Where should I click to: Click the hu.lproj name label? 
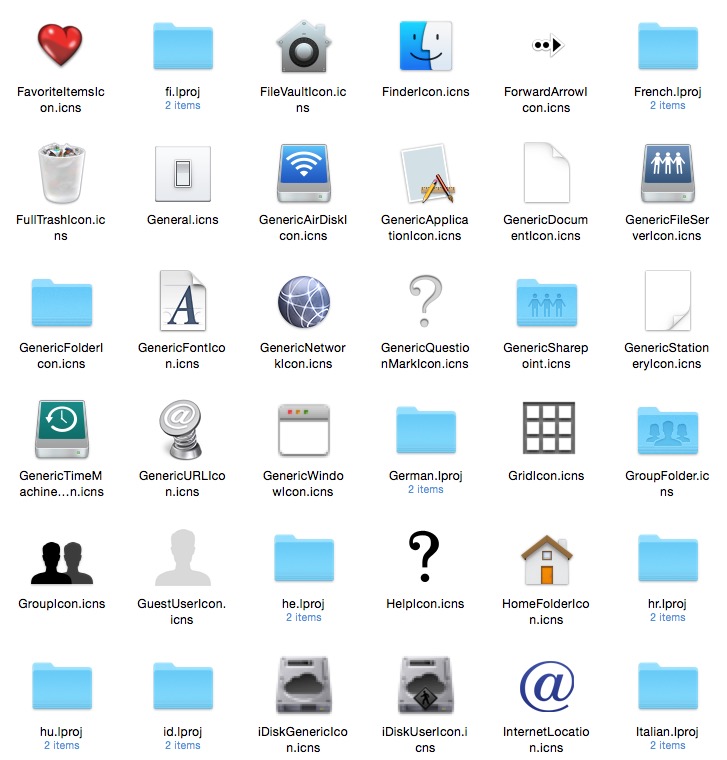(61, 731)
